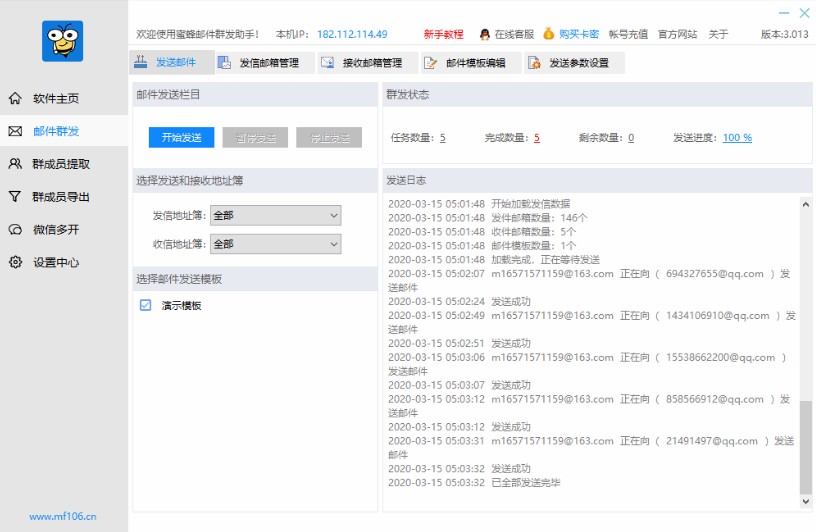Click the 版本:3.013 version label
Screen dimensions: 816x532
784,34
